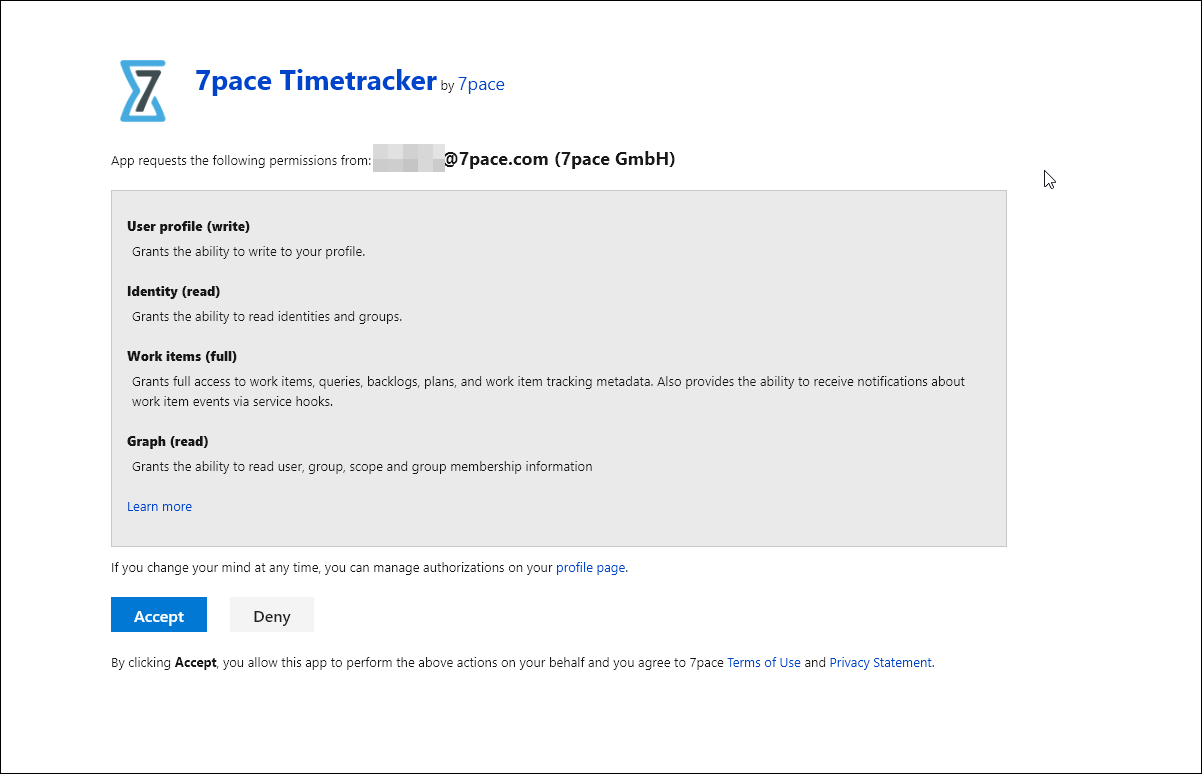Viewport: 1202px width, 774px height.
Task: Select the Work items (full) heading
Action: click(x=182, y=357)
